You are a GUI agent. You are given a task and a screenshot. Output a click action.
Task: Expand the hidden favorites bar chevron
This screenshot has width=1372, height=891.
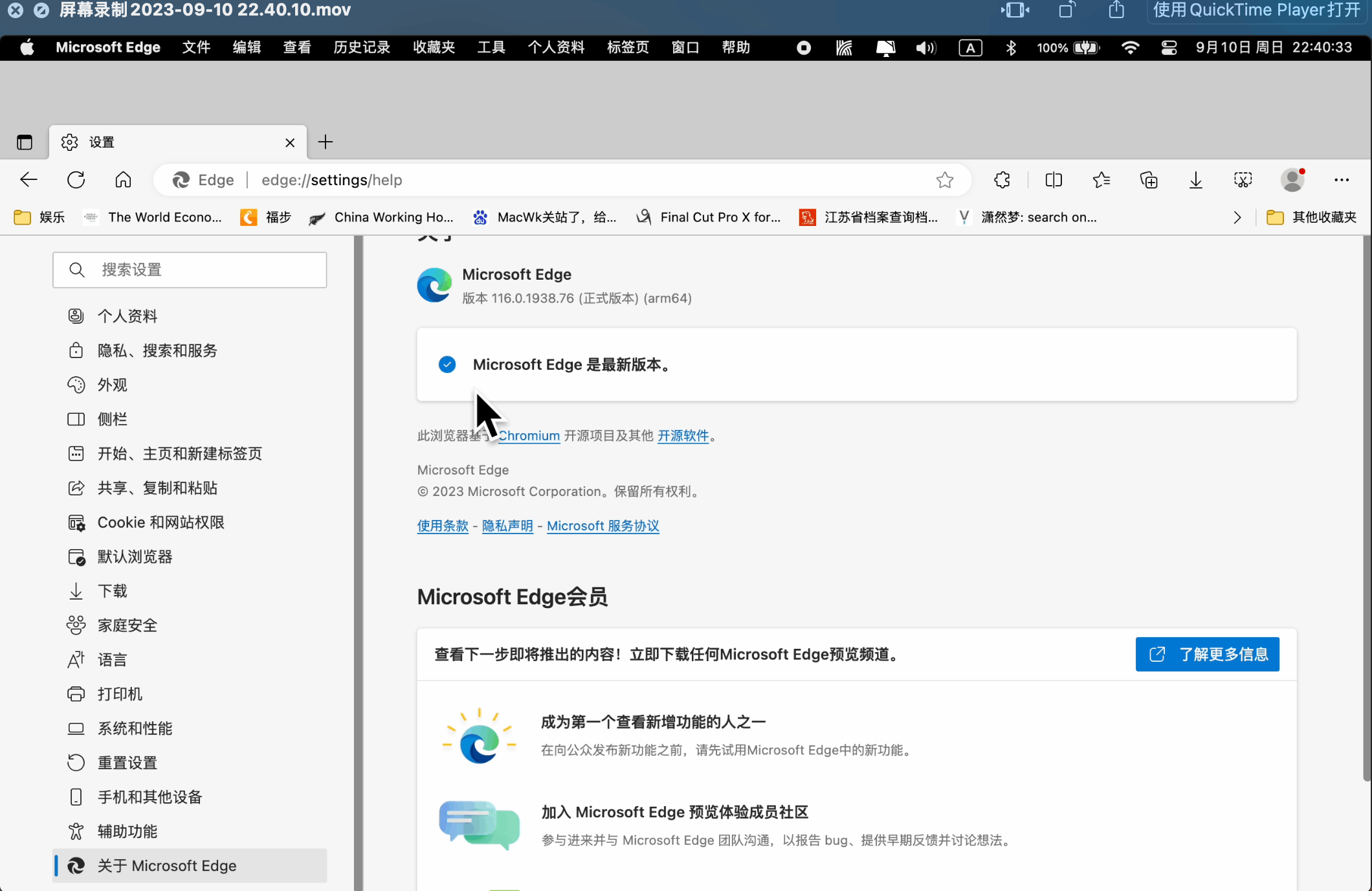tap(1237, 218)
